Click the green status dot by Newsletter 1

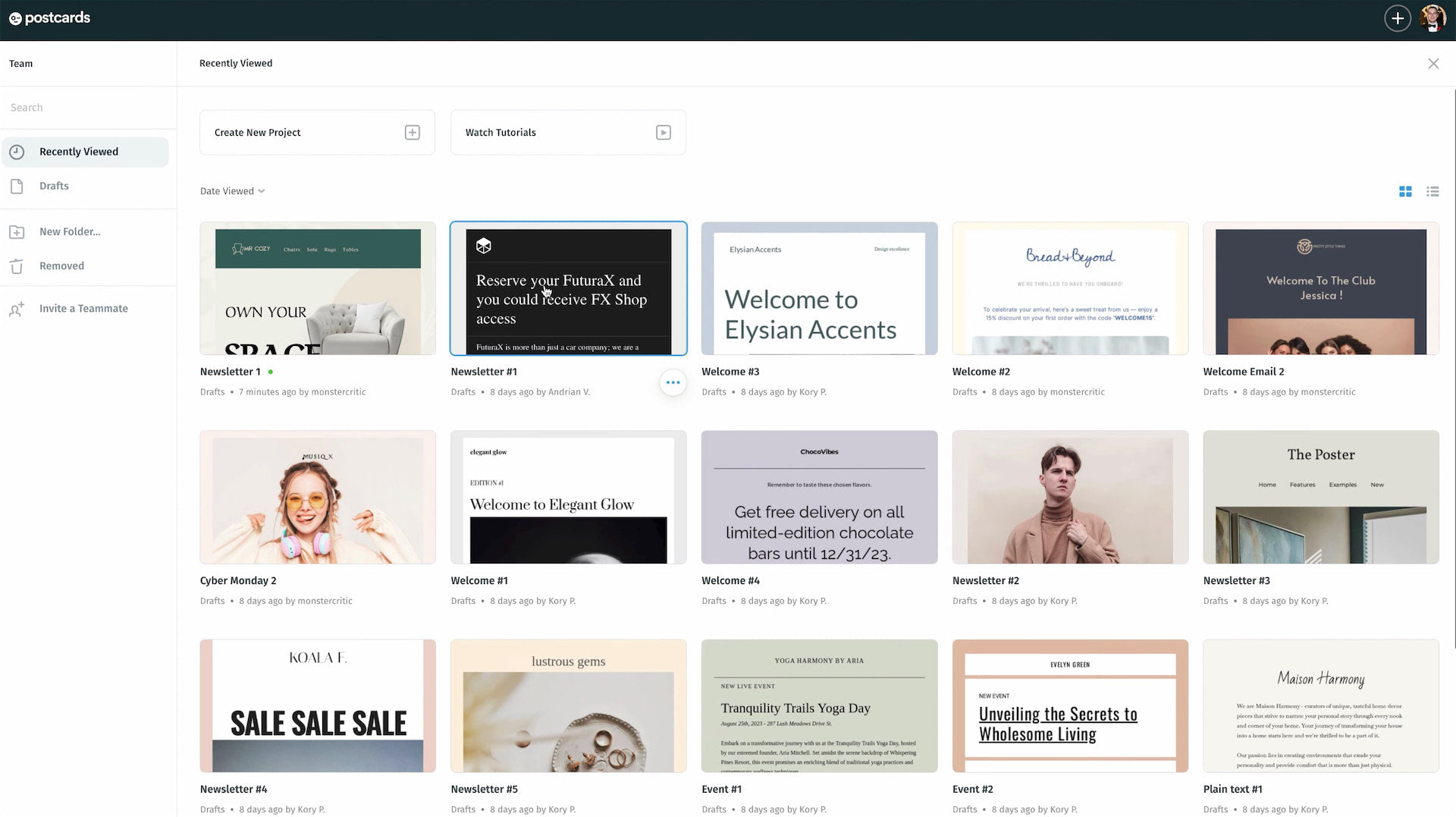[270, 372]
